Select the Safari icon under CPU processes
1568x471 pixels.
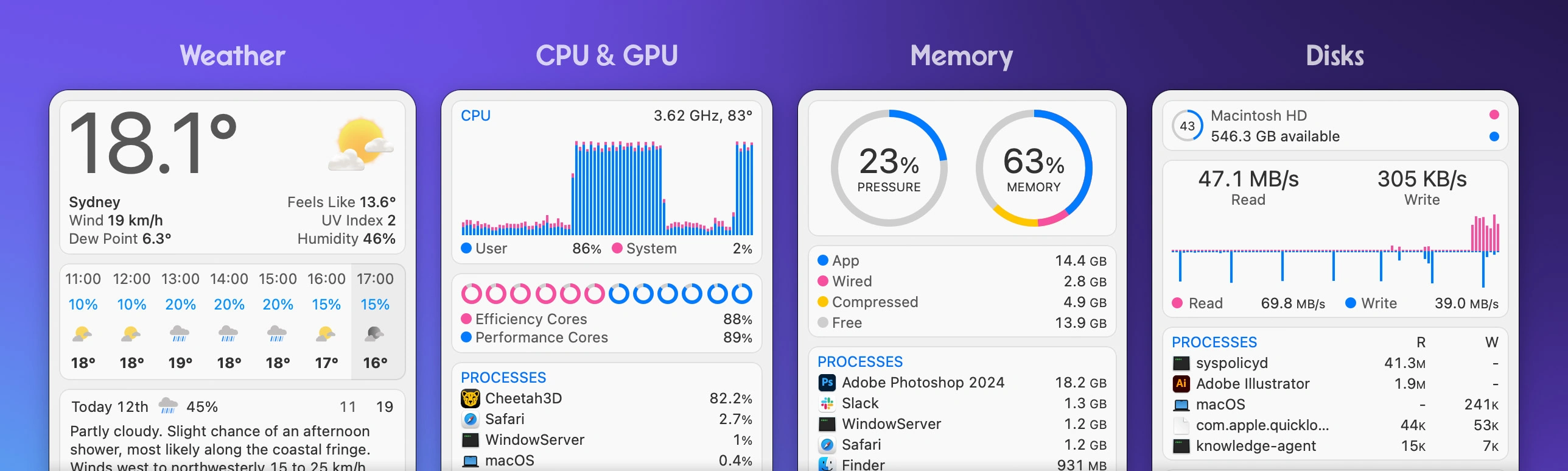[469, 419]
